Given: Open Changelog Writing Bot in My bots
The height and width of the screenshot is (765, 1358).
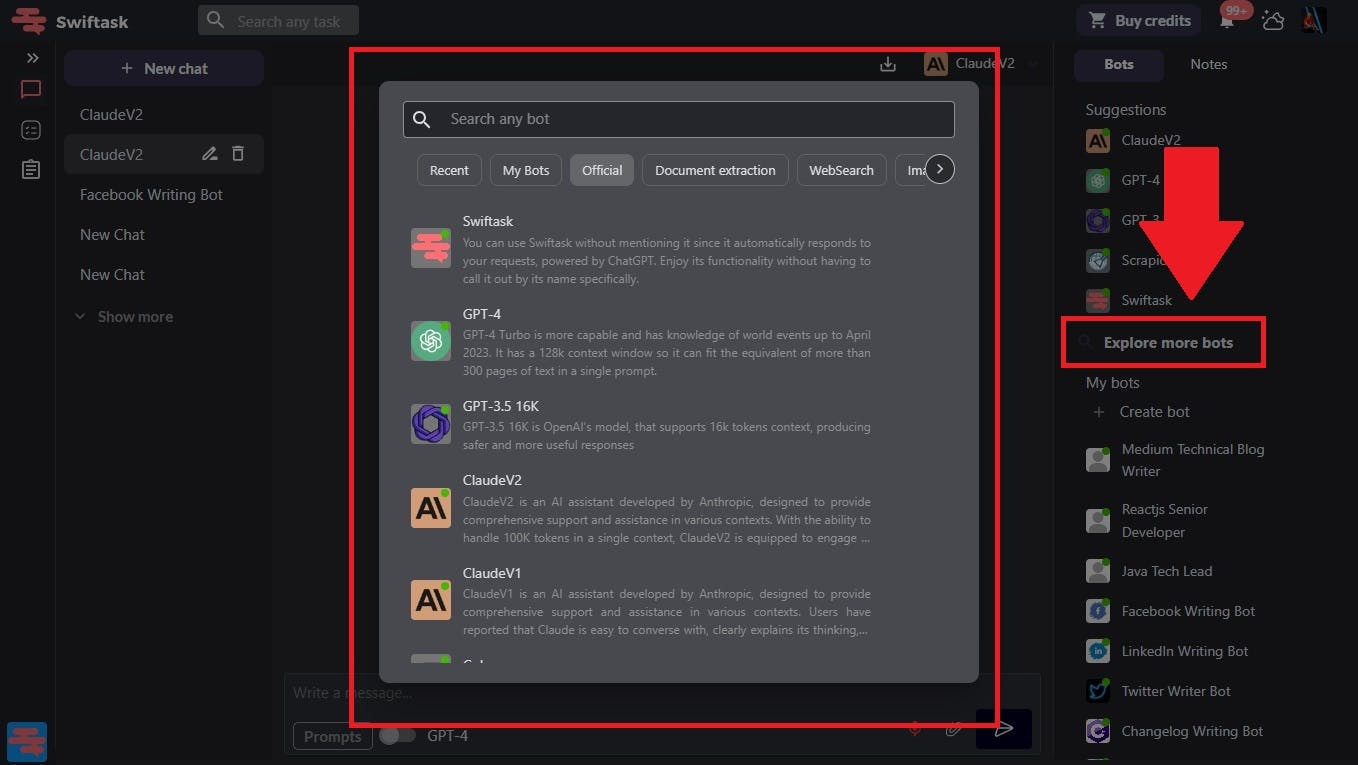Looking at the screenshot, I should [1175, 731].
